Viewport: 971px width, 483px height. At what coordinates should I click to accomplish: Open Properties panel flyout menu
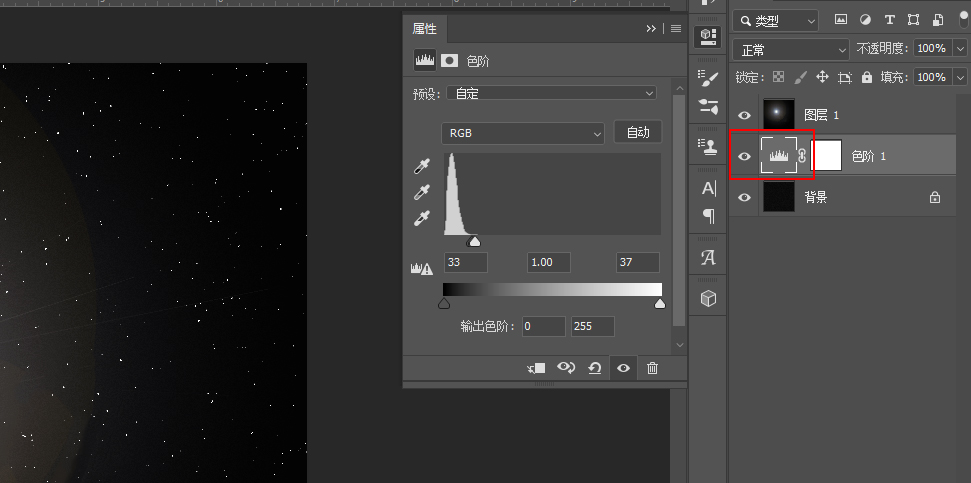676,28
